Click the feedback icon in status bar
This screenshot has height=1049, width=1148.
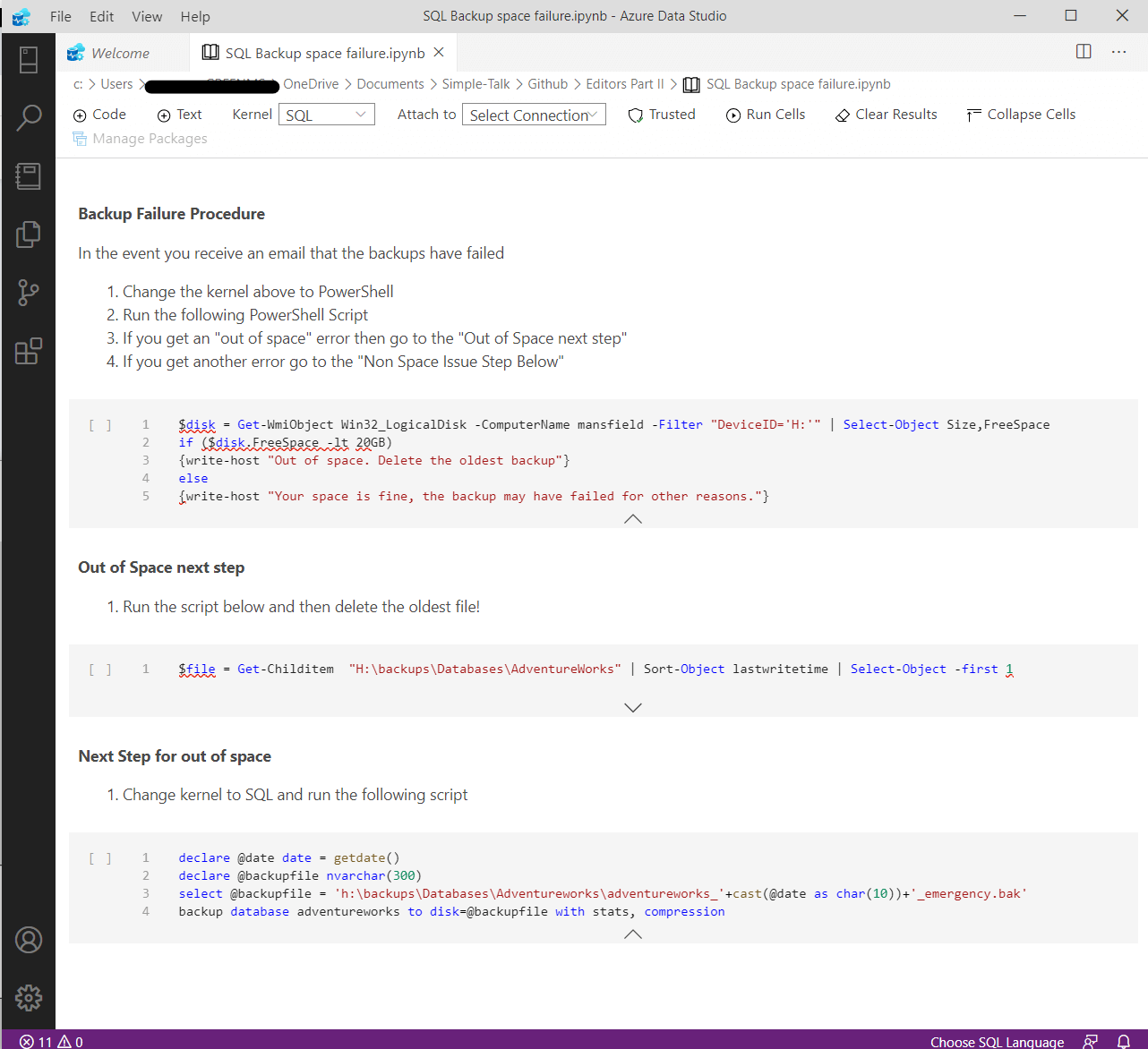point(1090,1041)
